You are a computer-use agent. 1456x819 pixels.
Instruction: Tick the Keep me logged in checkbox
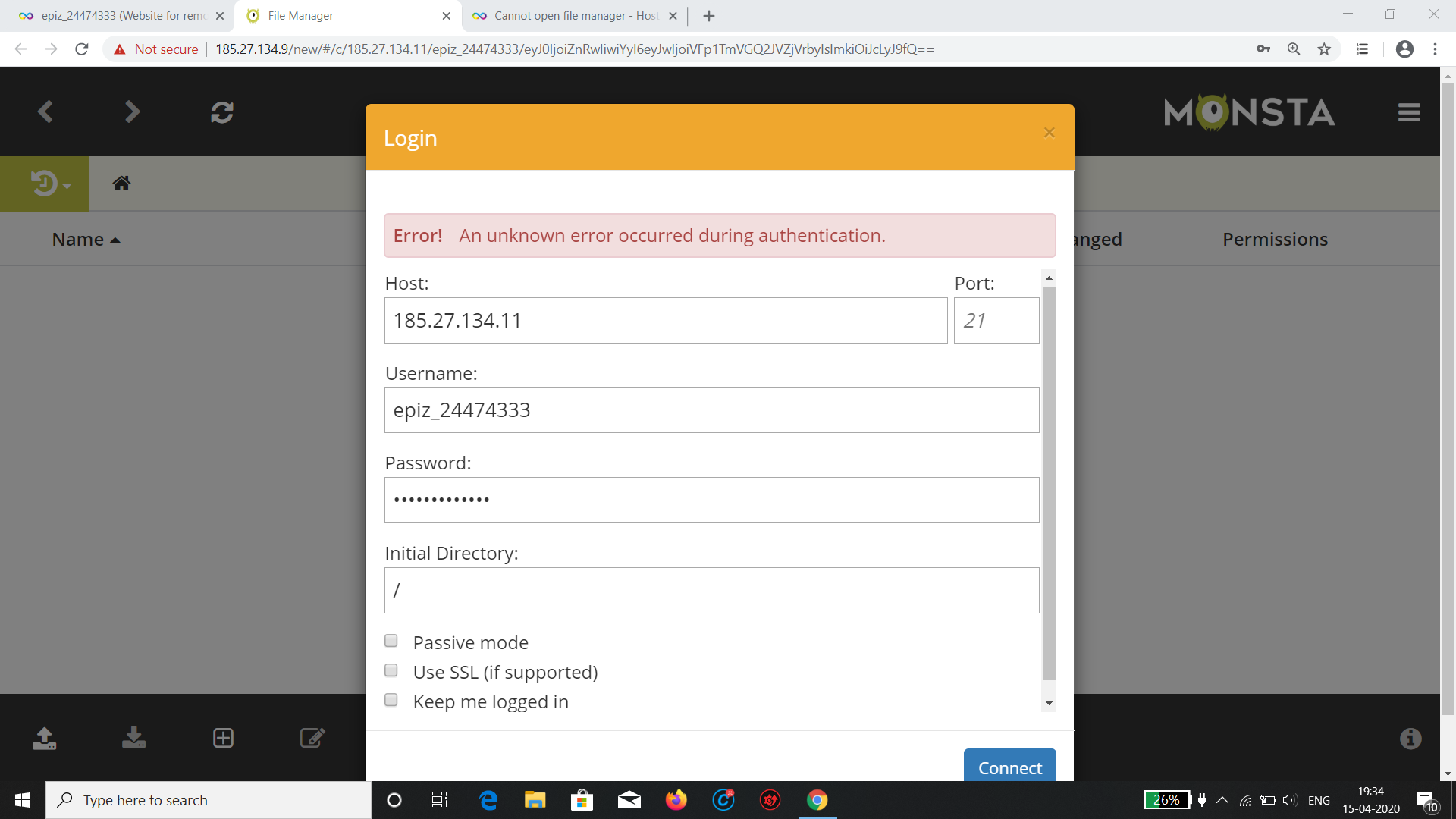391,700
